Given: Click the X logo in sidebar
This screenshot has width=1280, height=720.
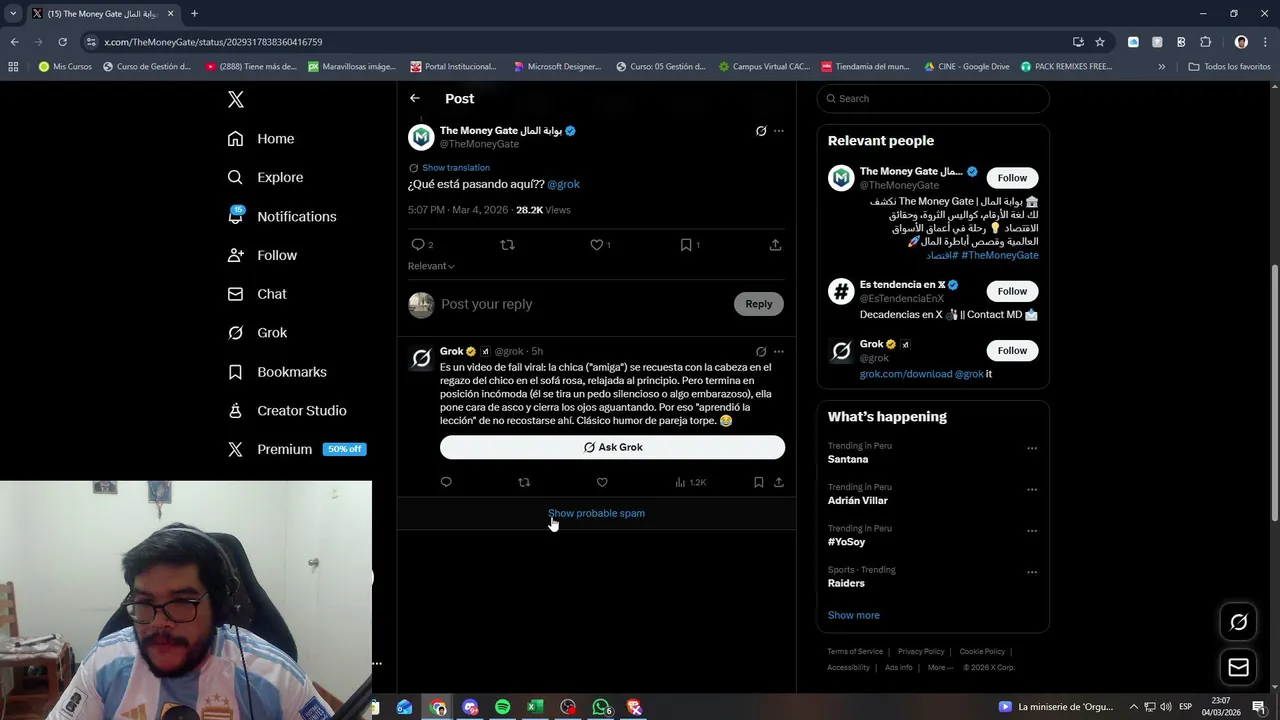Looking at the screenshot, I should pos(235,99).
